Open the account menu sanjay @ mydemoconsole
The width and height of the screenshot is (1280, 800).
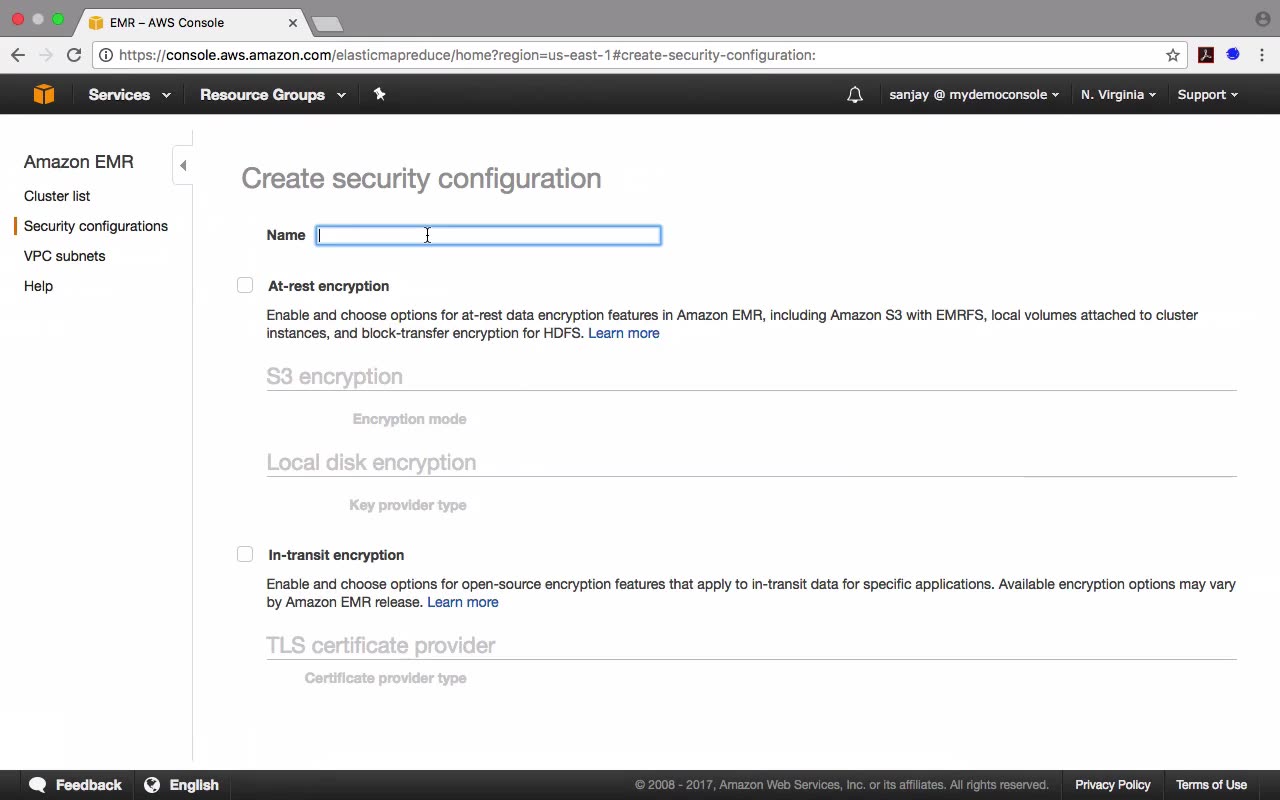point(974,95)
